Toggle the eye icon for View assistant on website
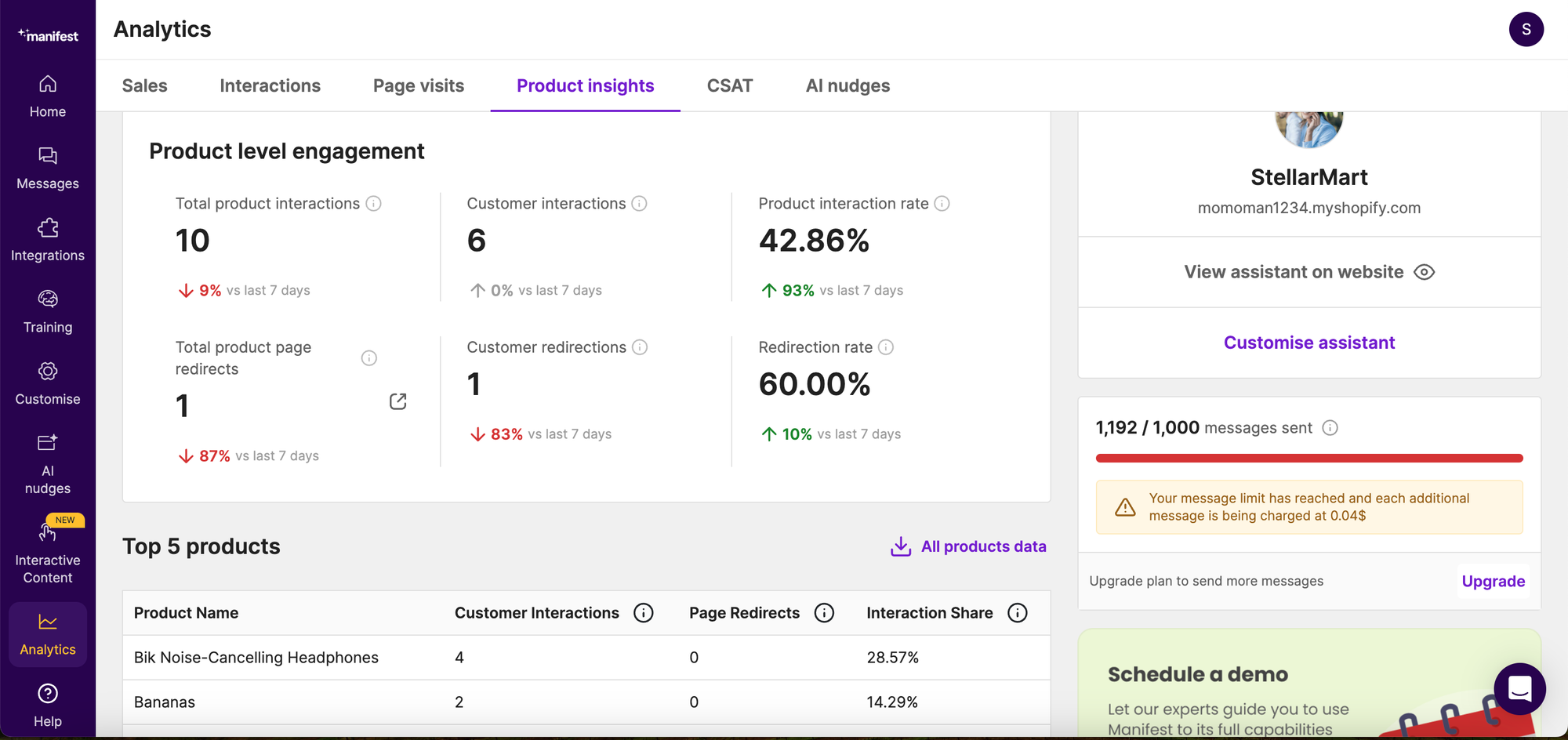Screen dimensions: 1568x740 tap(1425, 272)
